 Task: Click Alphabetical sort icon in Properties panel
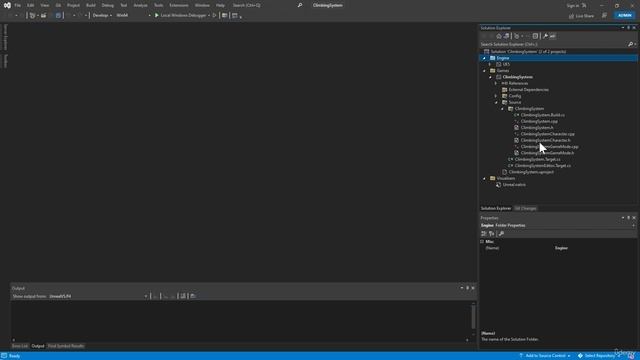click(492, 233)
